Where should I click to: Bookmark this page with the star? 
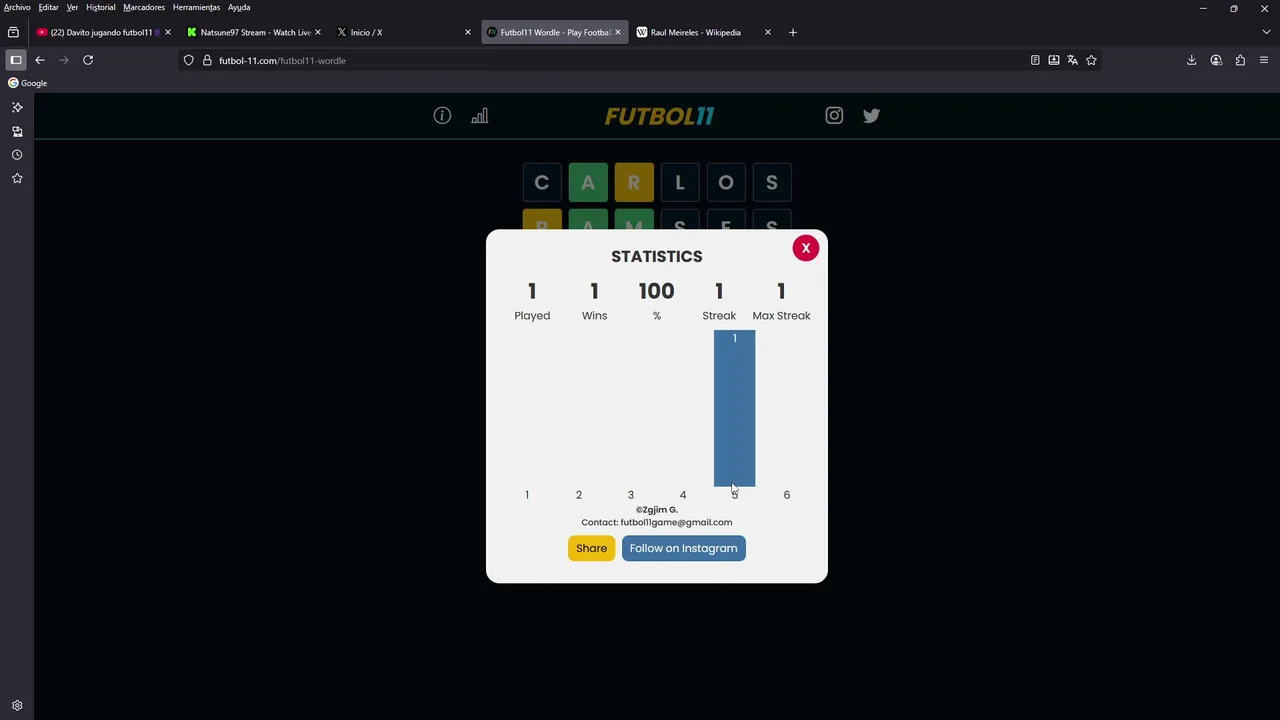(1091, 60)
